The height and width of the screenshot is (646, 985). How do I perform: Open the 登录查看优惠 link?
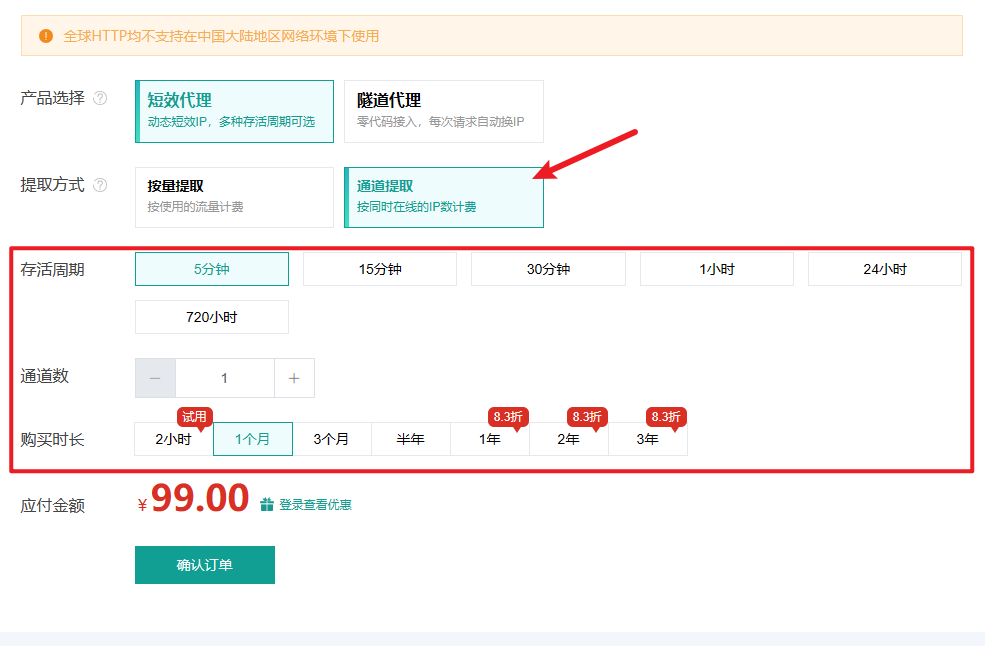315,505
